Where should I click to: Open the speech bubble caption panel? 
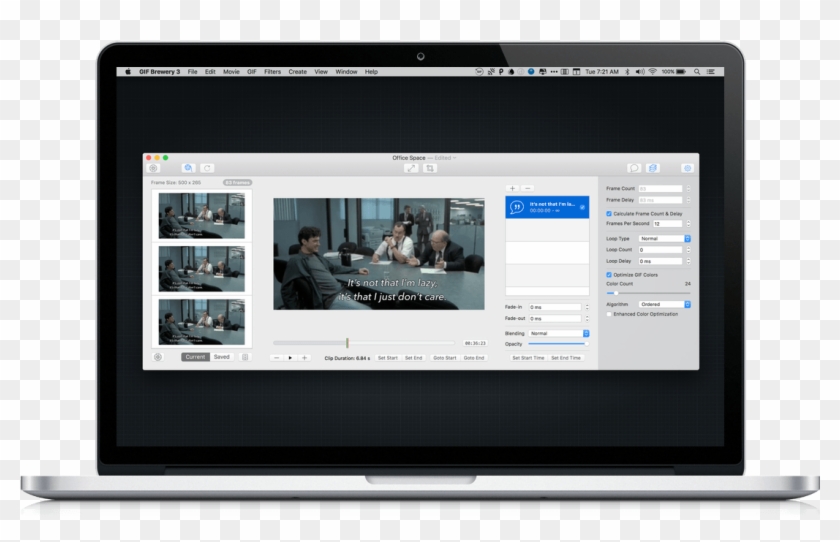(633, 168)
